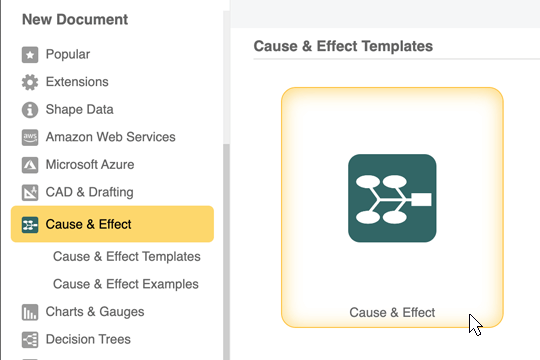Click the Charts & Gauges bar icon
This screenshot has height=360, width=540.
point(30,312)
